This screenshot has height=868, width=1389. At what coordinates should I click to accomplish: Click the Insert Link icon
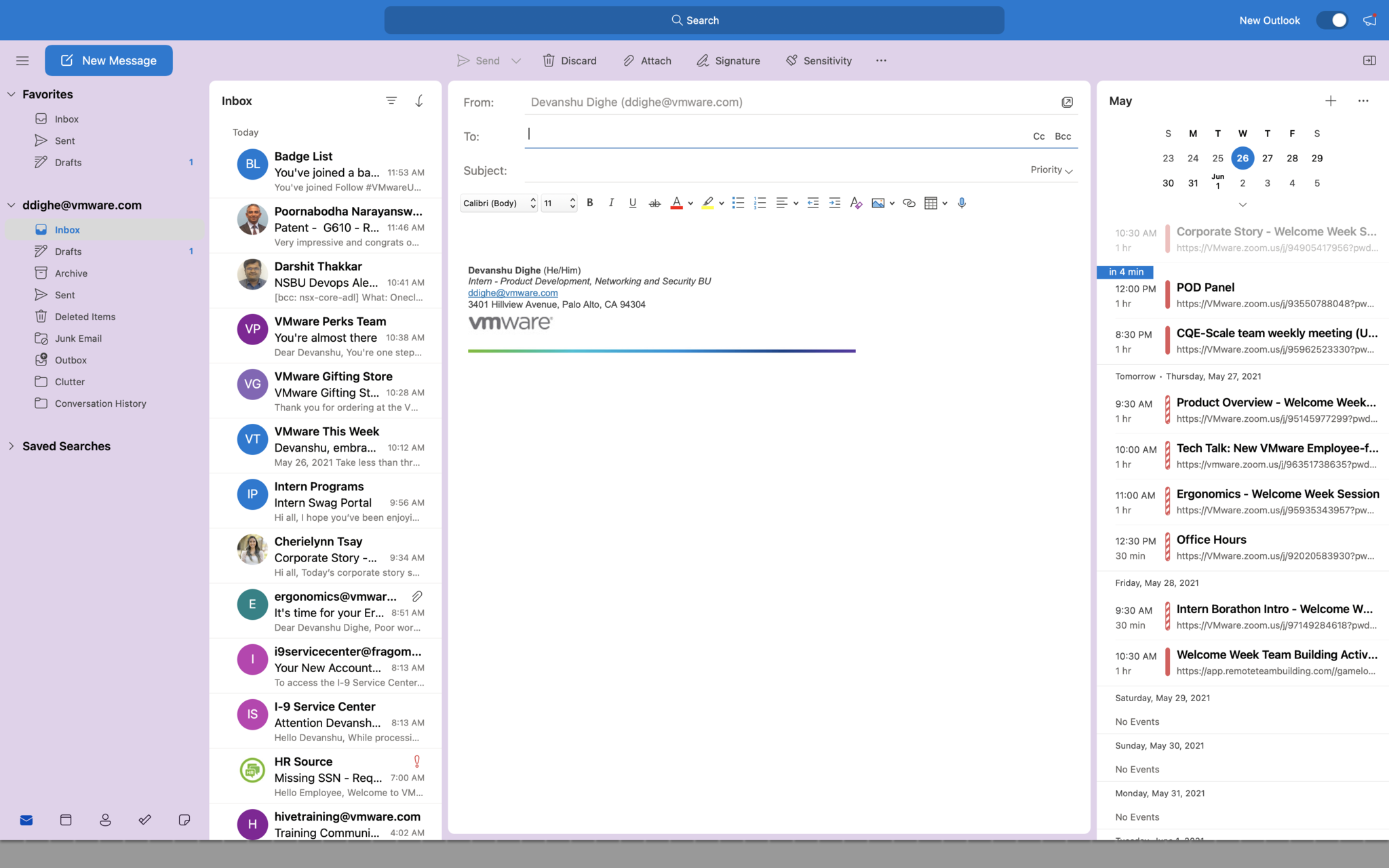909,203
